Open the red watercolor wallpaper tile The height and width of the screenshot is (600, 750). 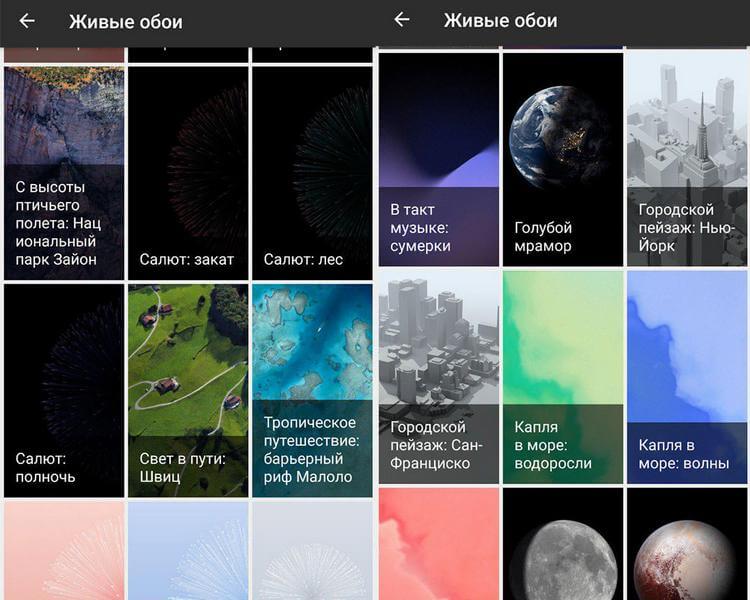(439, 544)
